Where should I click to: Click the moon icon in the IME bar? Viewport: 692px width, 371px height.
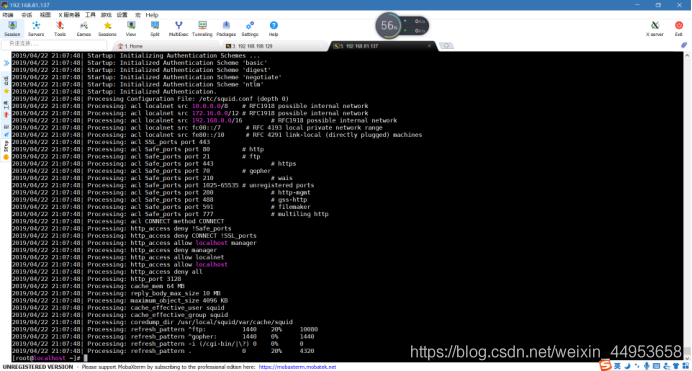click(627, 366)
